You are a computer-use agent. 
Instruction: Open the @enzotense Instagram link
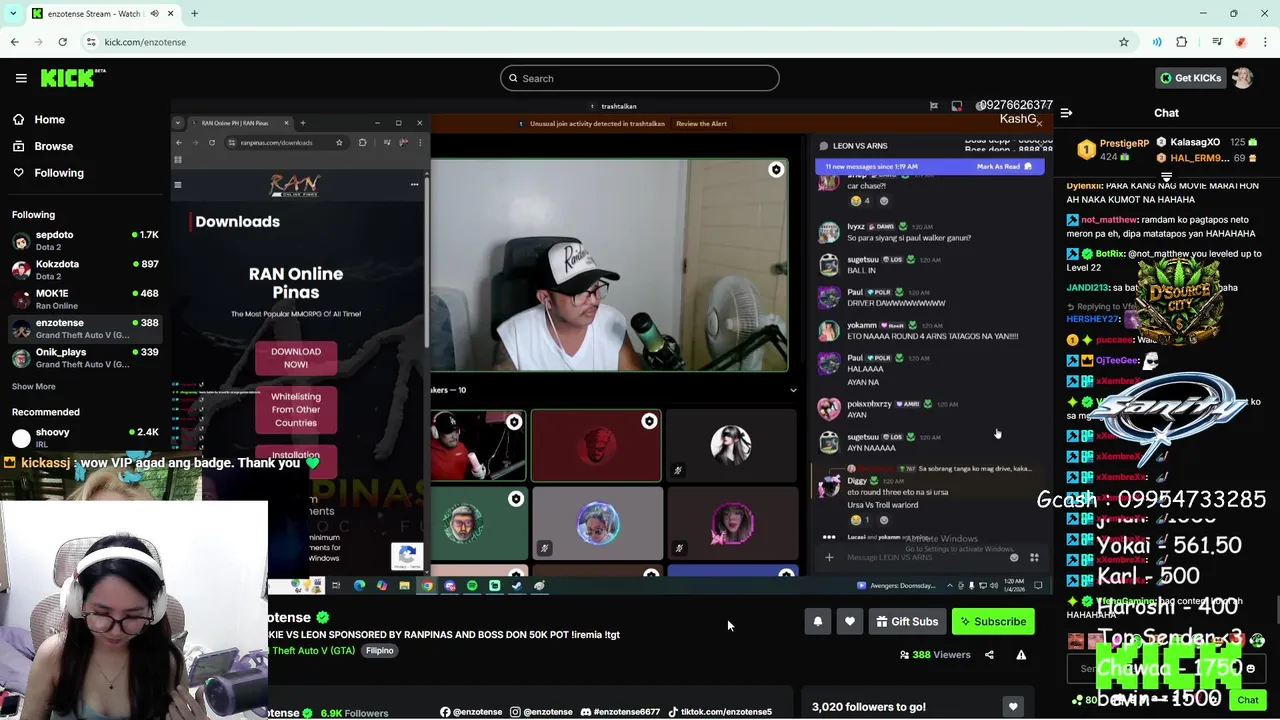coord(541,712)
